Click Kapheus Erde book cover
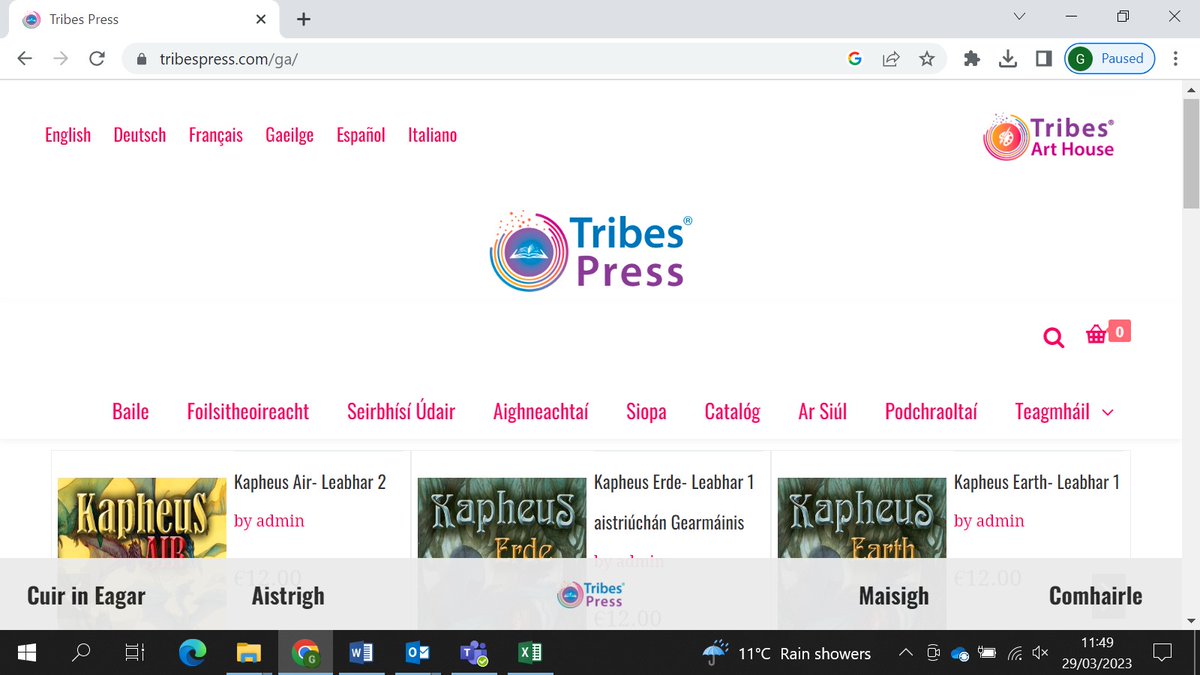 pos(502,518)
